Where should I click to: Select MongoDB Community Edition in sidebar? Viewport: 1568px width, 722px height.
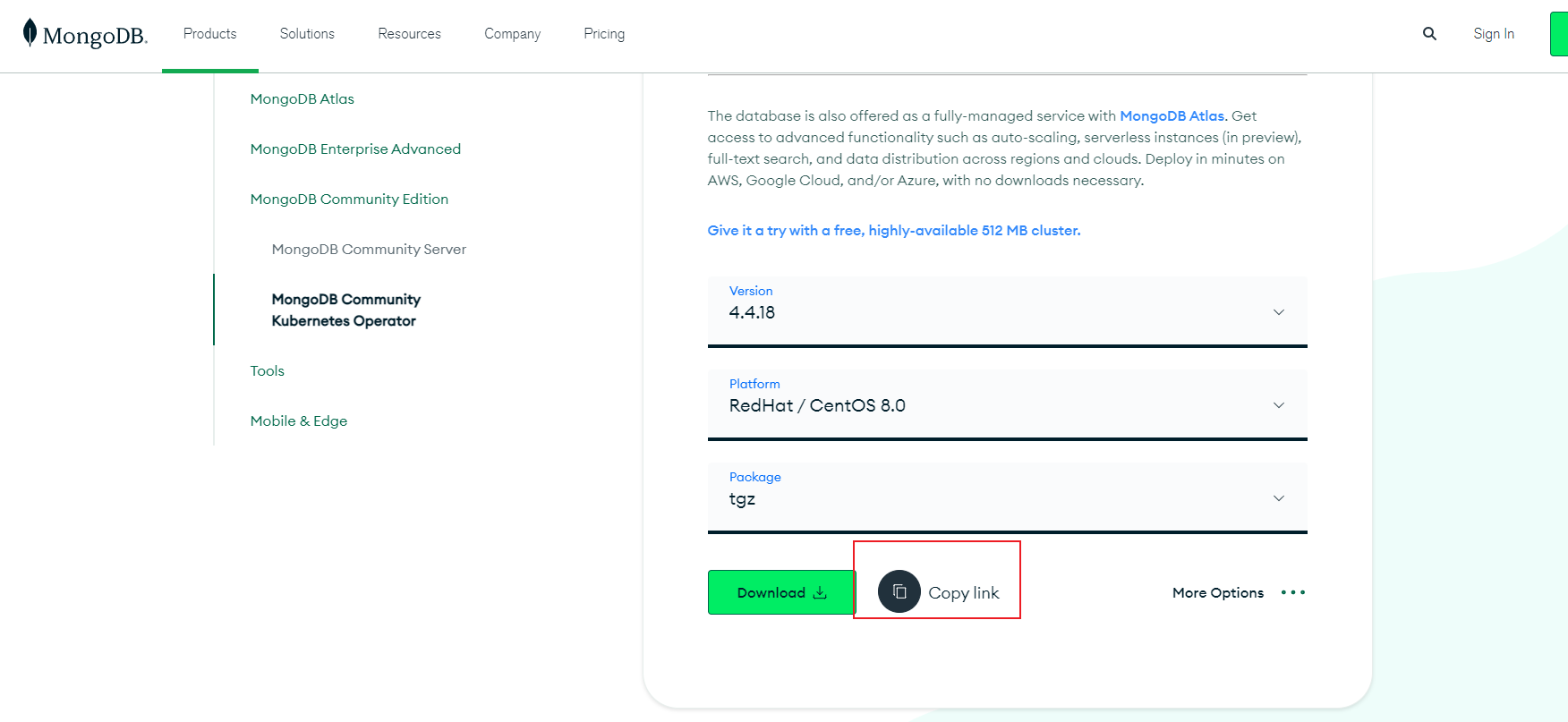[x=349, y=199]
